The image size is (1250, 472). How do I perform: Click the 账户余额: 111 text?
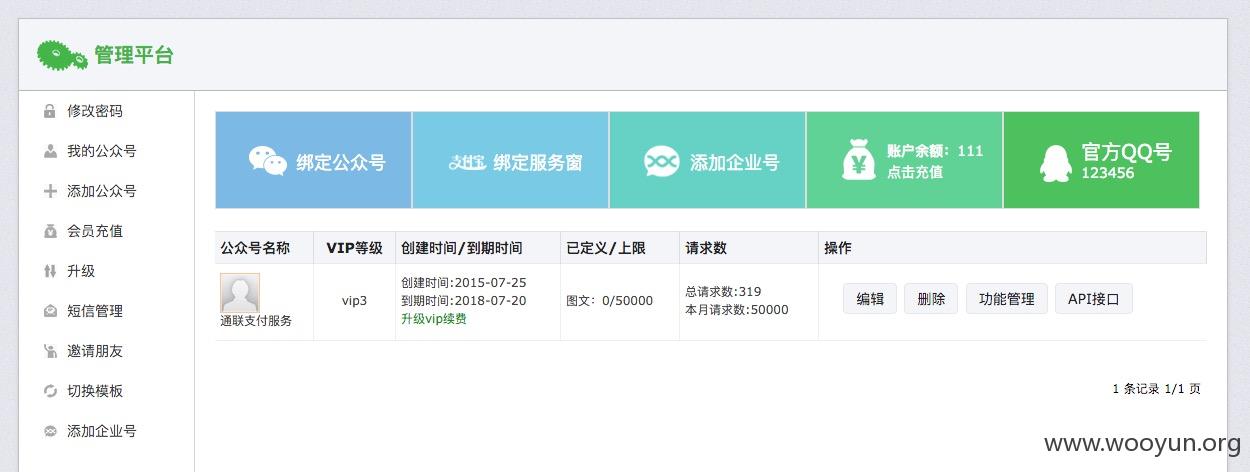coord(935,151)
